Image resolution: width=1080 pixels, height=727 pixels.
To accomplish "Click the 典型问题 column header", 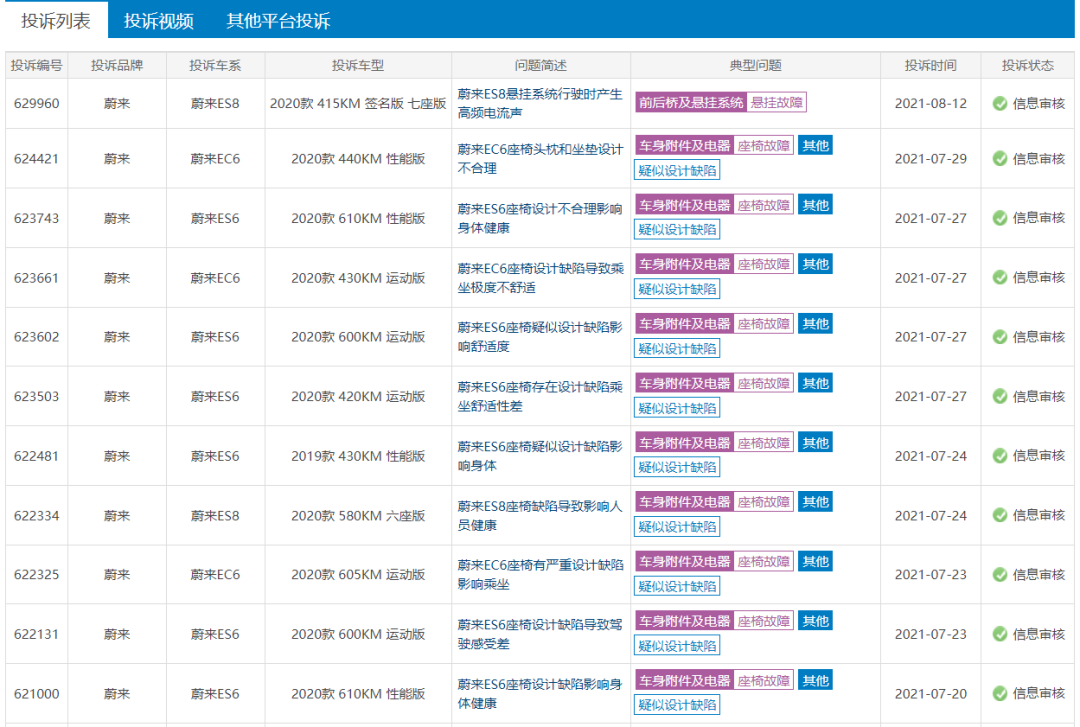I will tap(755, 65).
